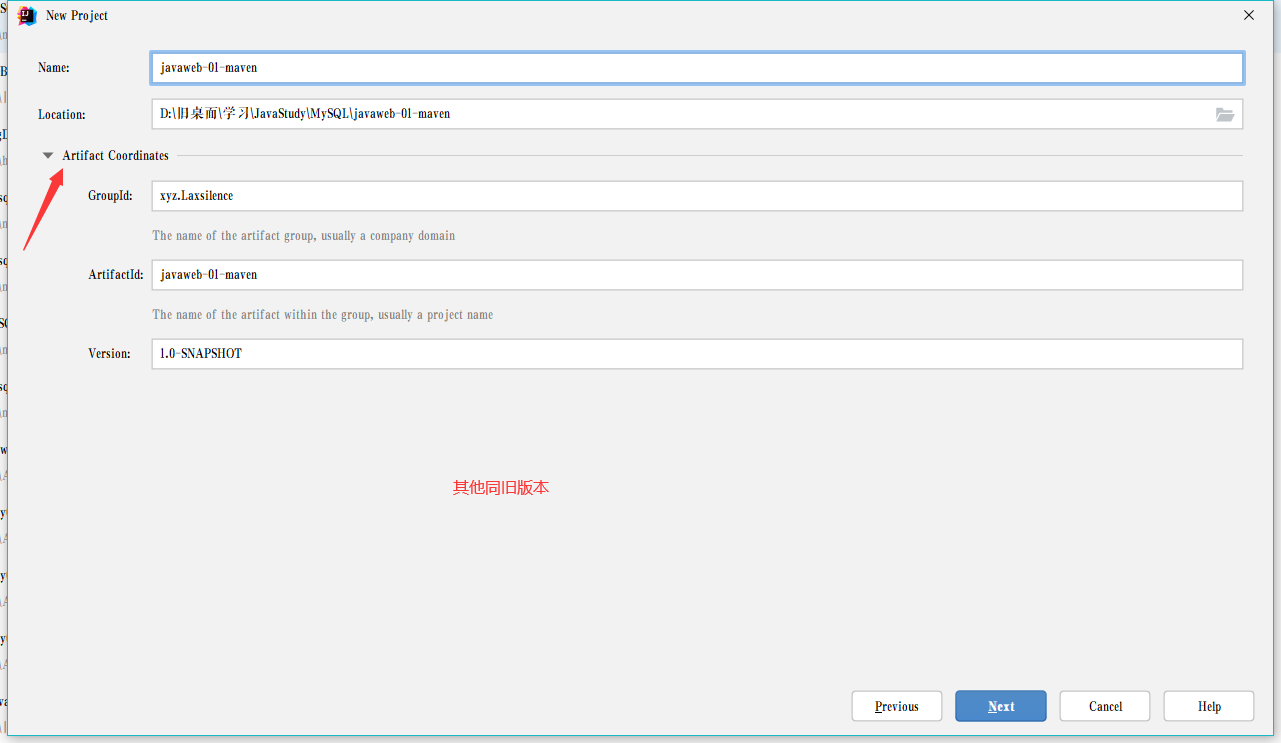Click inside the Location path field
The width and height of the screenshot is (1281, 743).
[680, 114]
